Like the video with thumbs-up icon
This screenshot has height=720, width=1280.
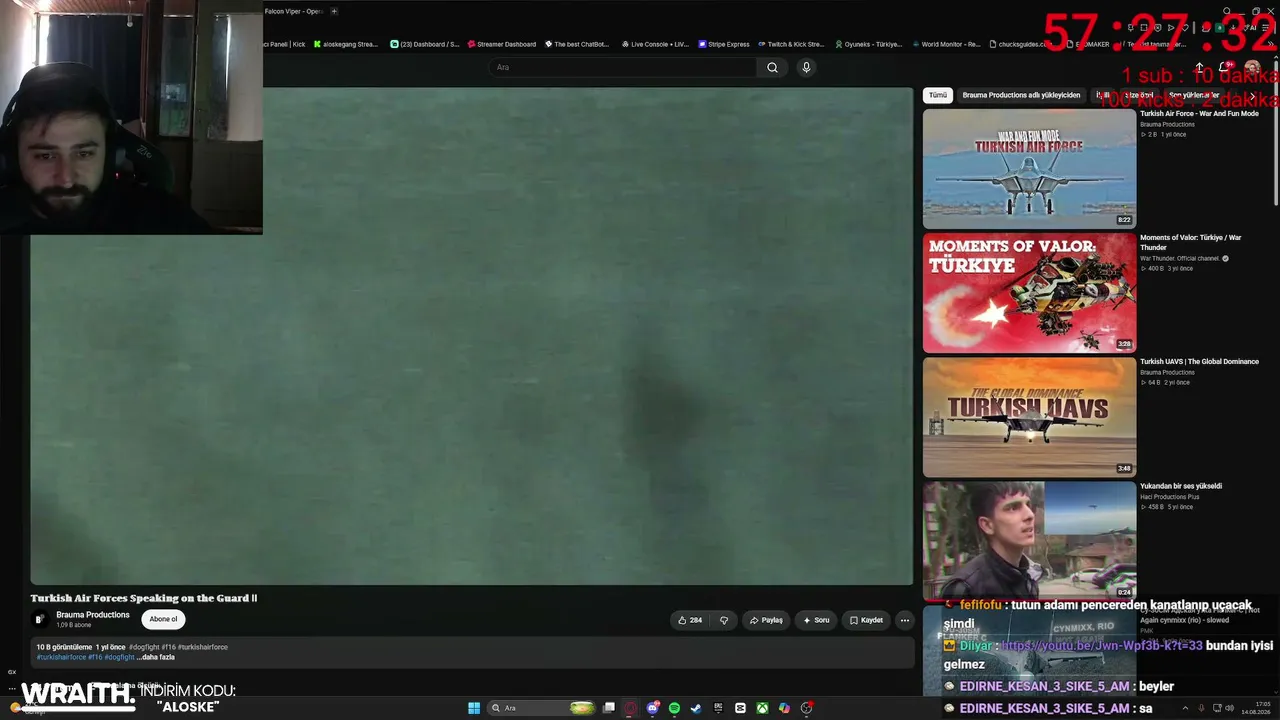690,620
